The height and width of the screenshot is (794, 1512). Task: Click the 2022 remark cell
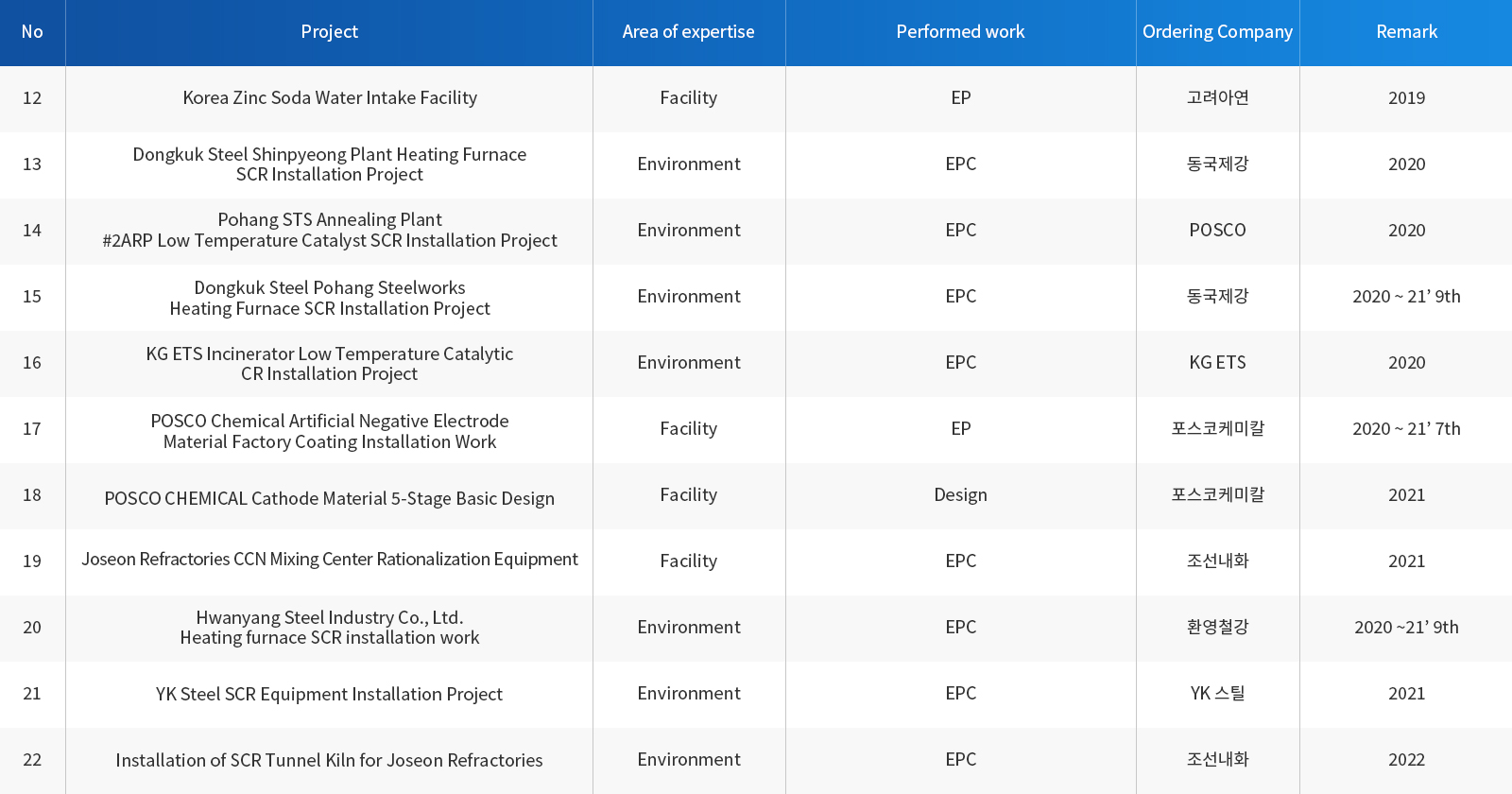point(1406,760)
